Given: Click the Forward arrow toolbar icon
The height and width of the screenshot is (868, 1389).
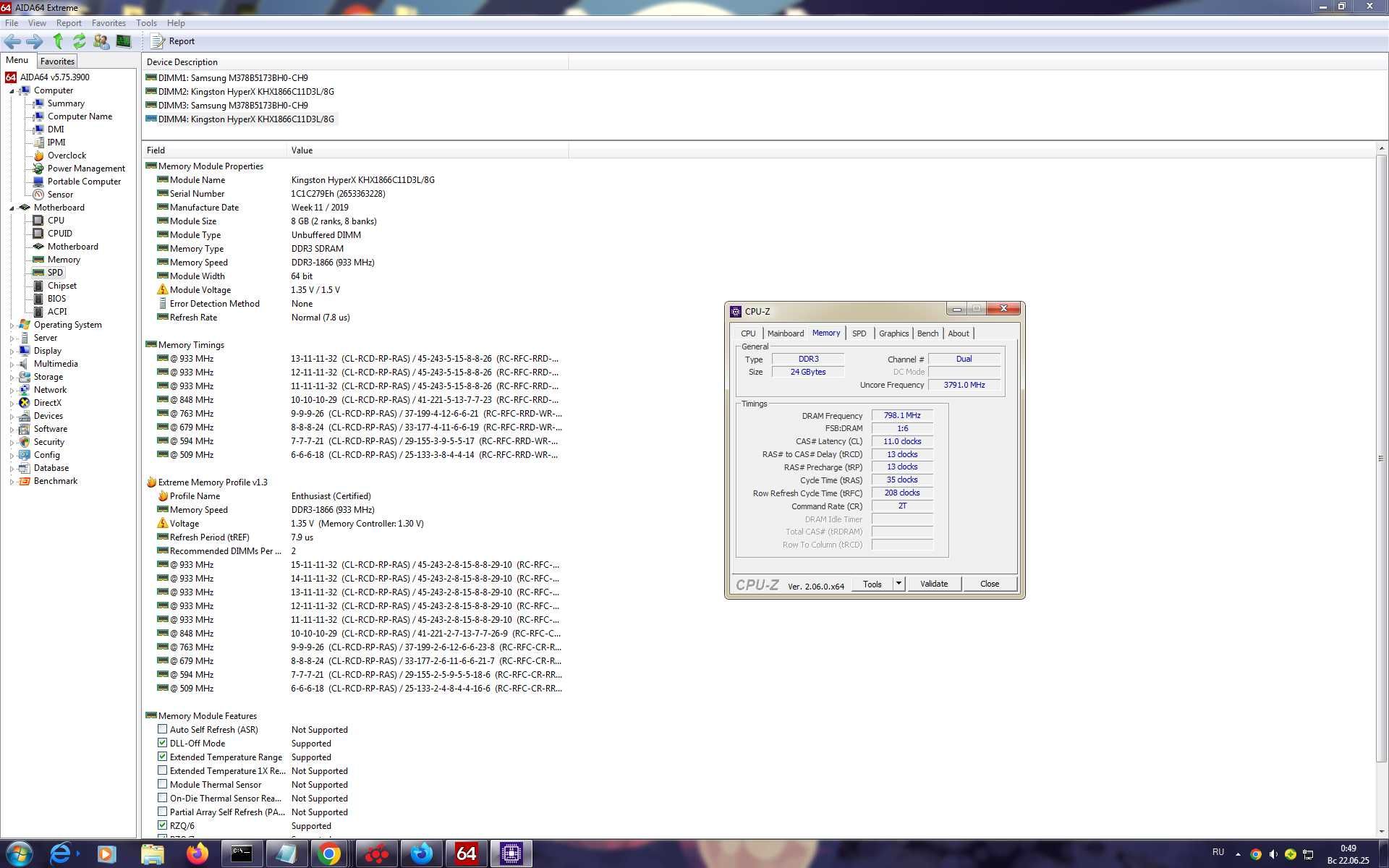Looking at the screenshot, I should click(34, 41).
